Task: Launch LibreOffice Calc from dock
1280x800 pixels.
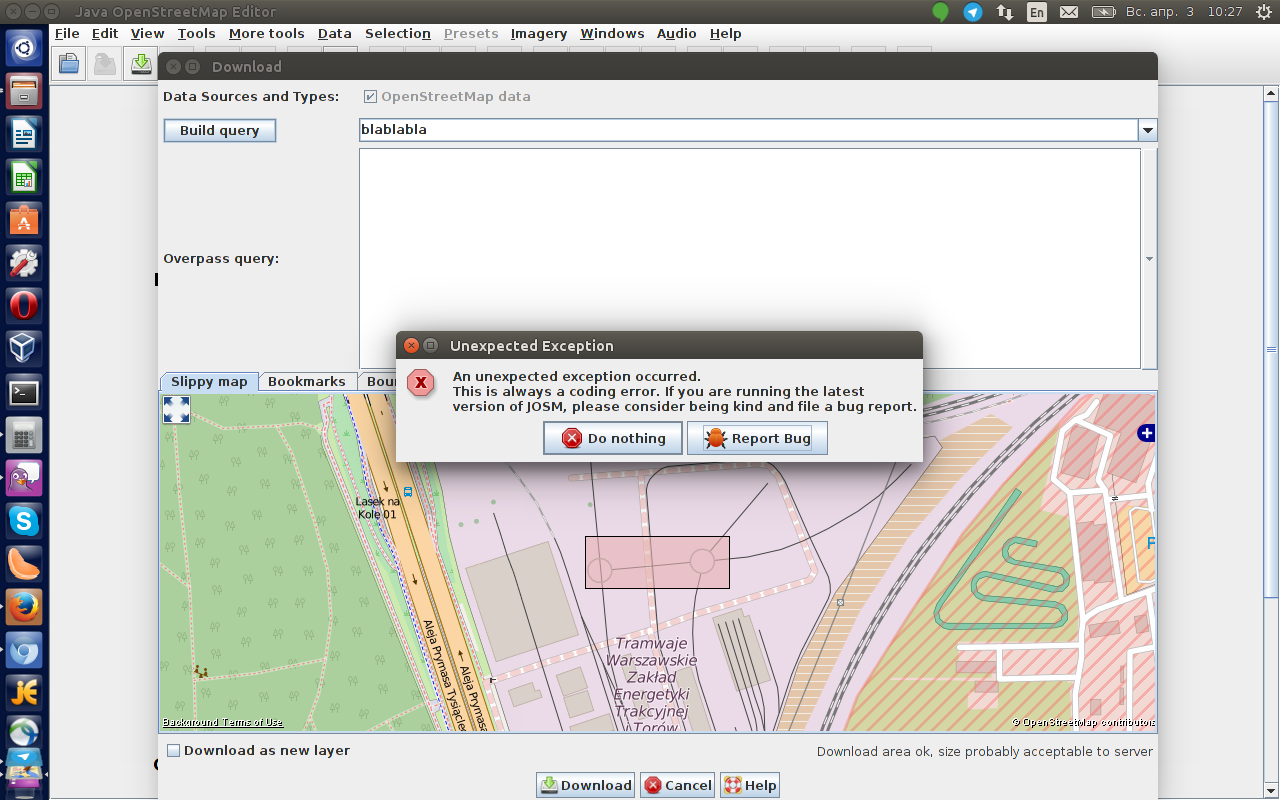Action: point(24,176)
